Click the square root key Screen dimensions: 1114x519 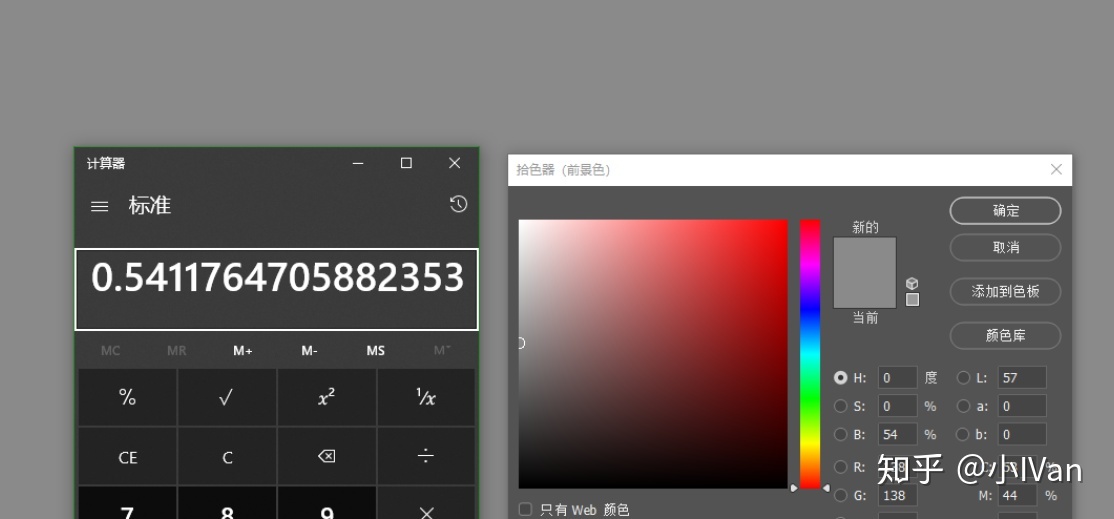[x=227, y=397]
